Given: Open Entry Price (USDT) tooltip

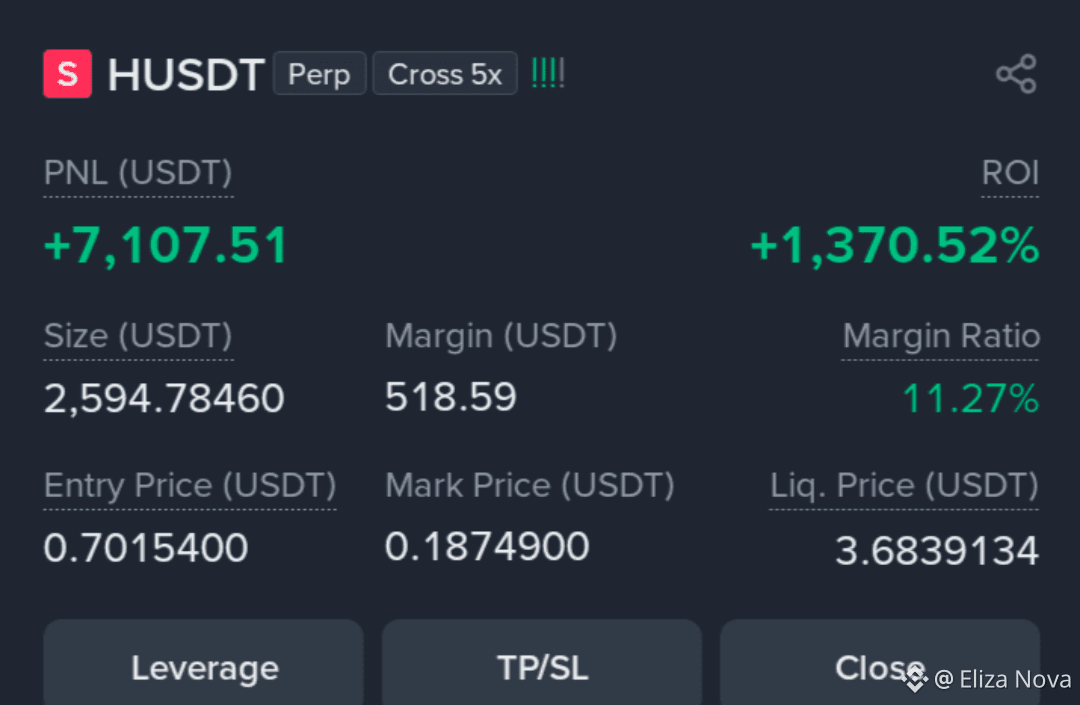Looking at the screenshot, I should click(190, 485).
